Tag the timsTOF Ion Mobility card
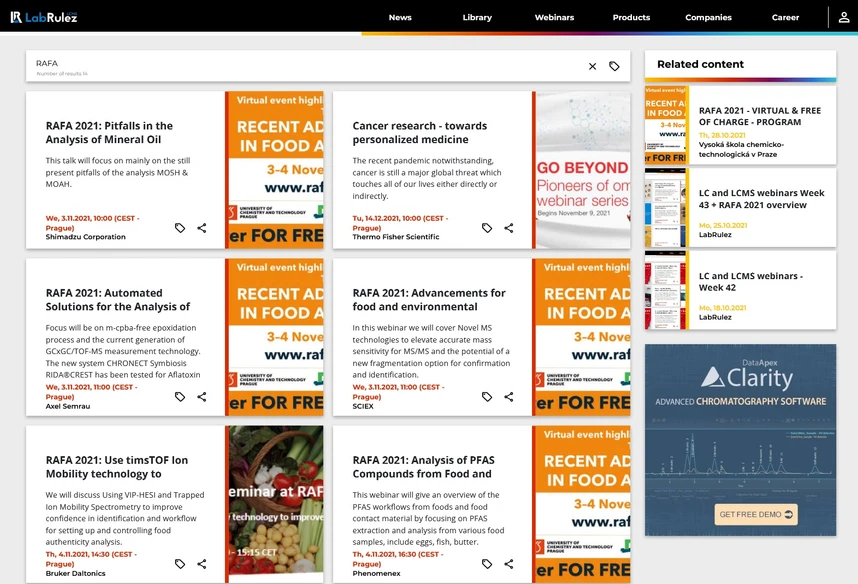 pos(180,564)
